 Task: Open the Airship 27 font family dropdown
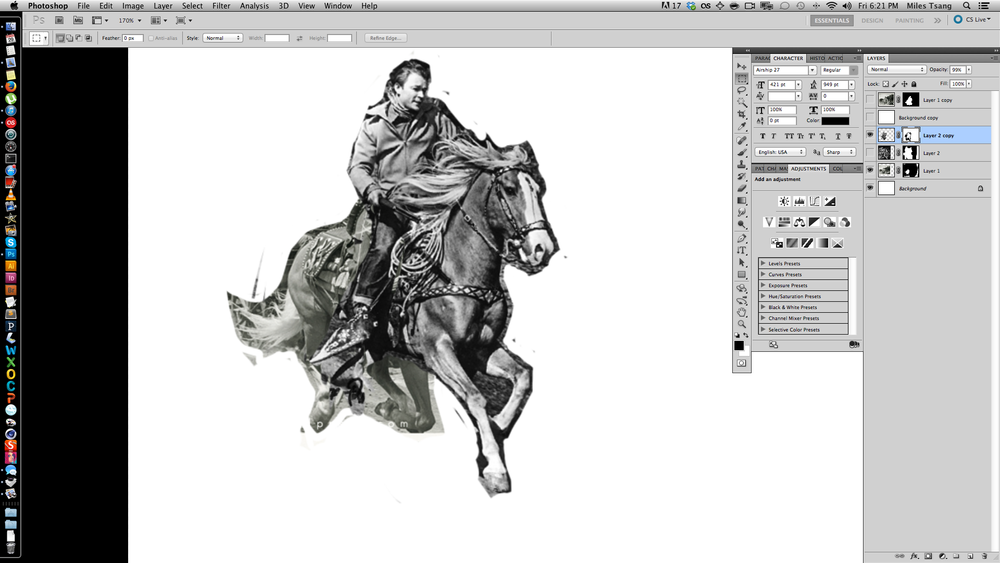coord(812,70)
